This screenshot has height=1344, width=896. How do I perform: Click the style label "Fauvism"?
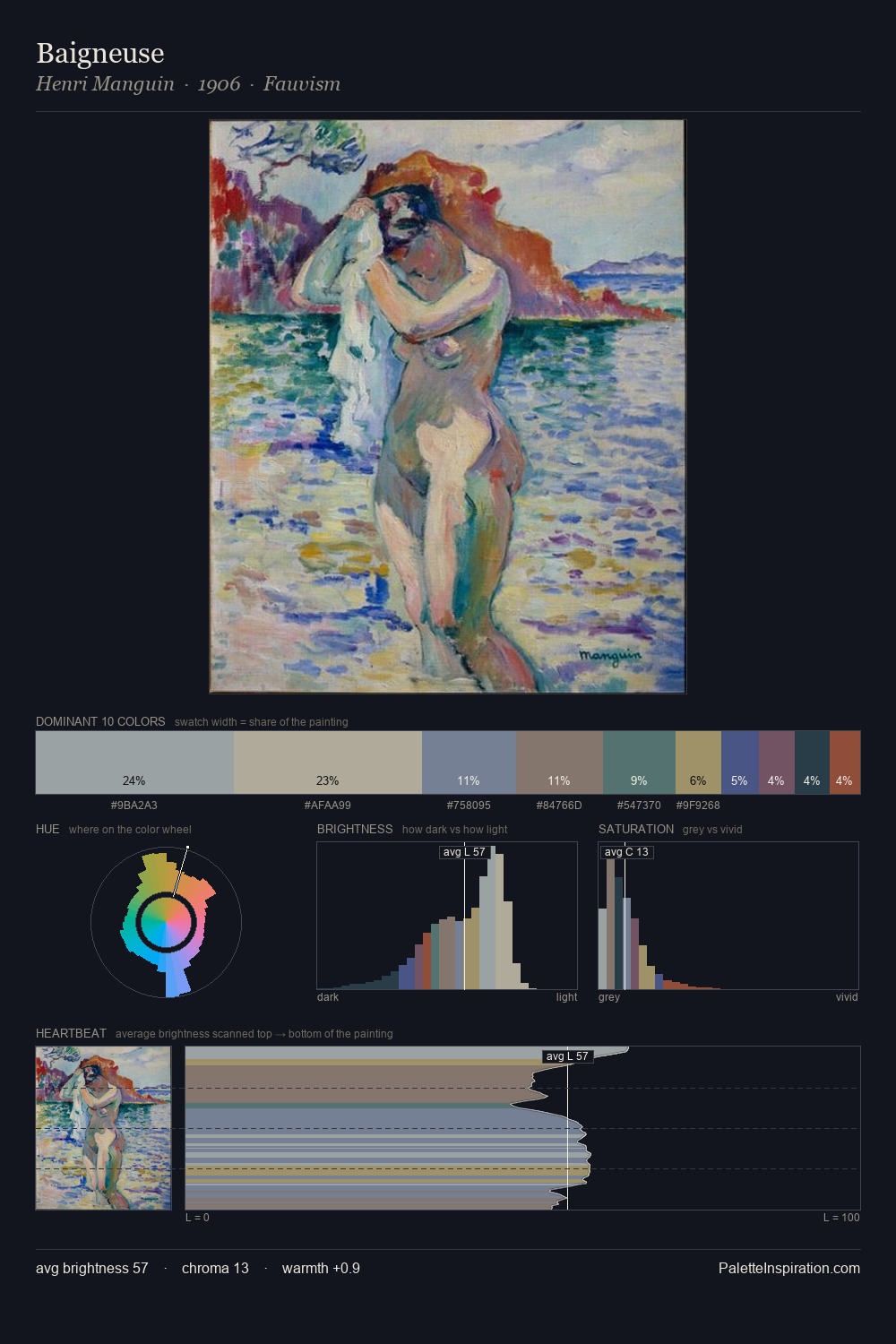pos(302,84)
